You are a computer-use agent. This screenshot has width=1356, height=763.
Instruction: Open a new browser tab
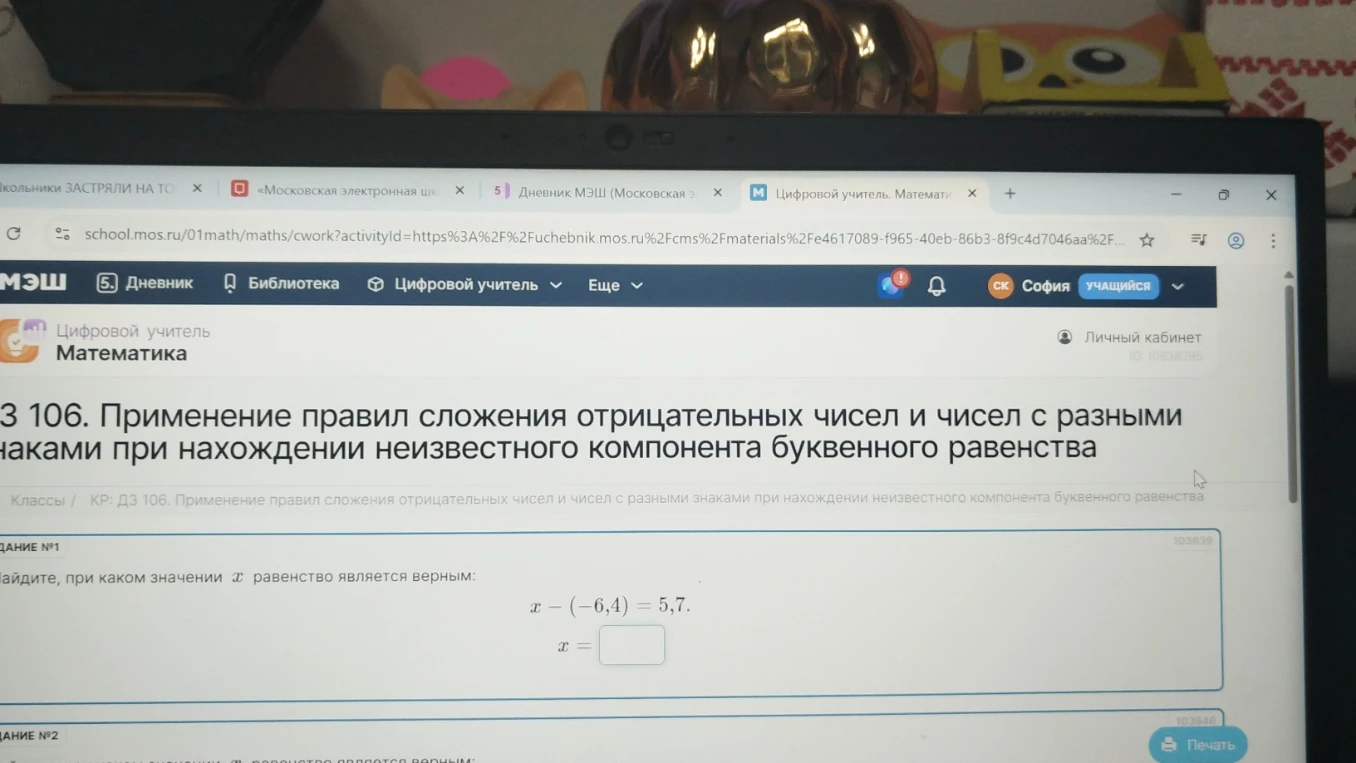[1010, 194]
